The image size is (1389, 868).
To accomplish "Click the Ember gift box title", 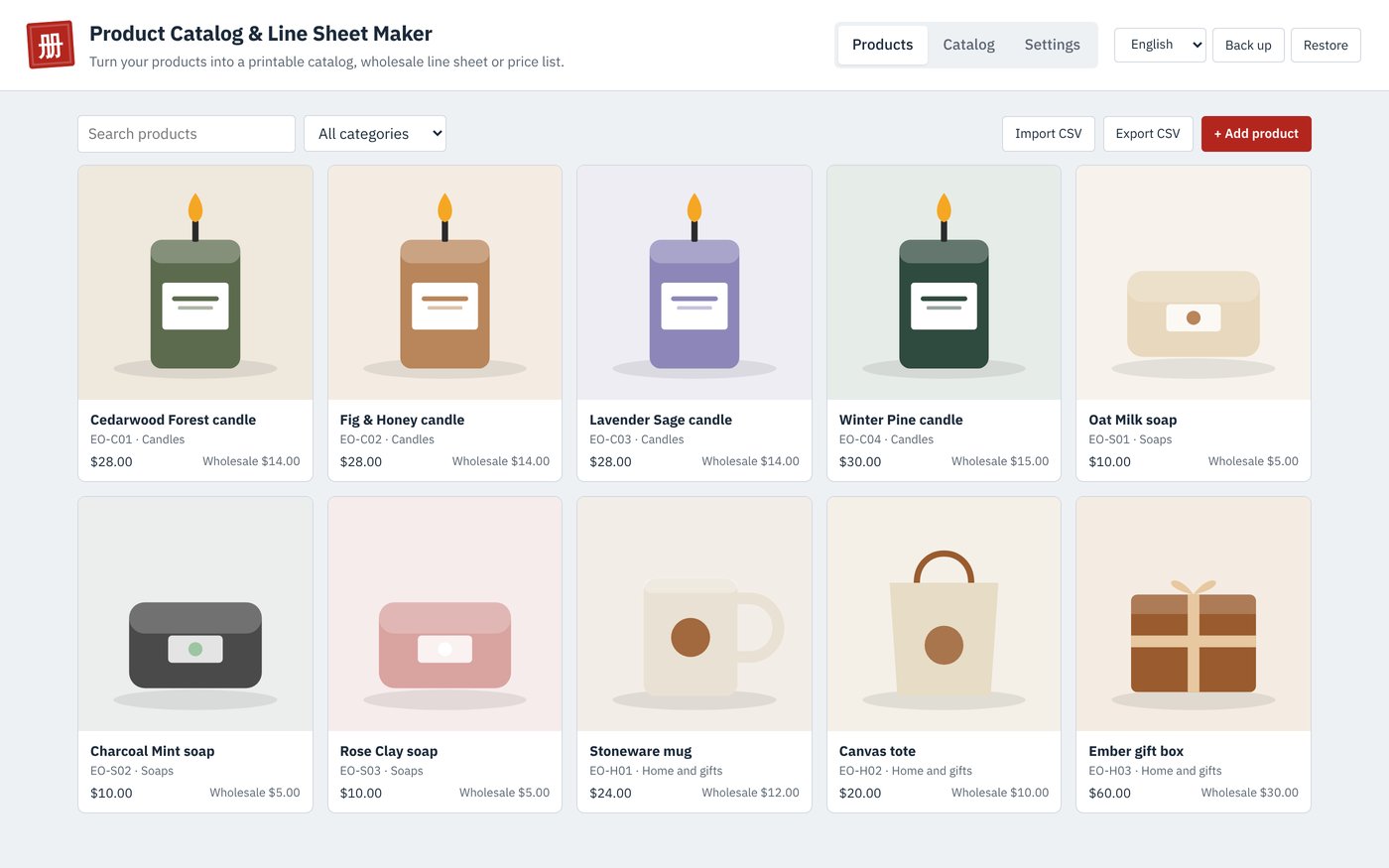I will tap(1136, 751).
